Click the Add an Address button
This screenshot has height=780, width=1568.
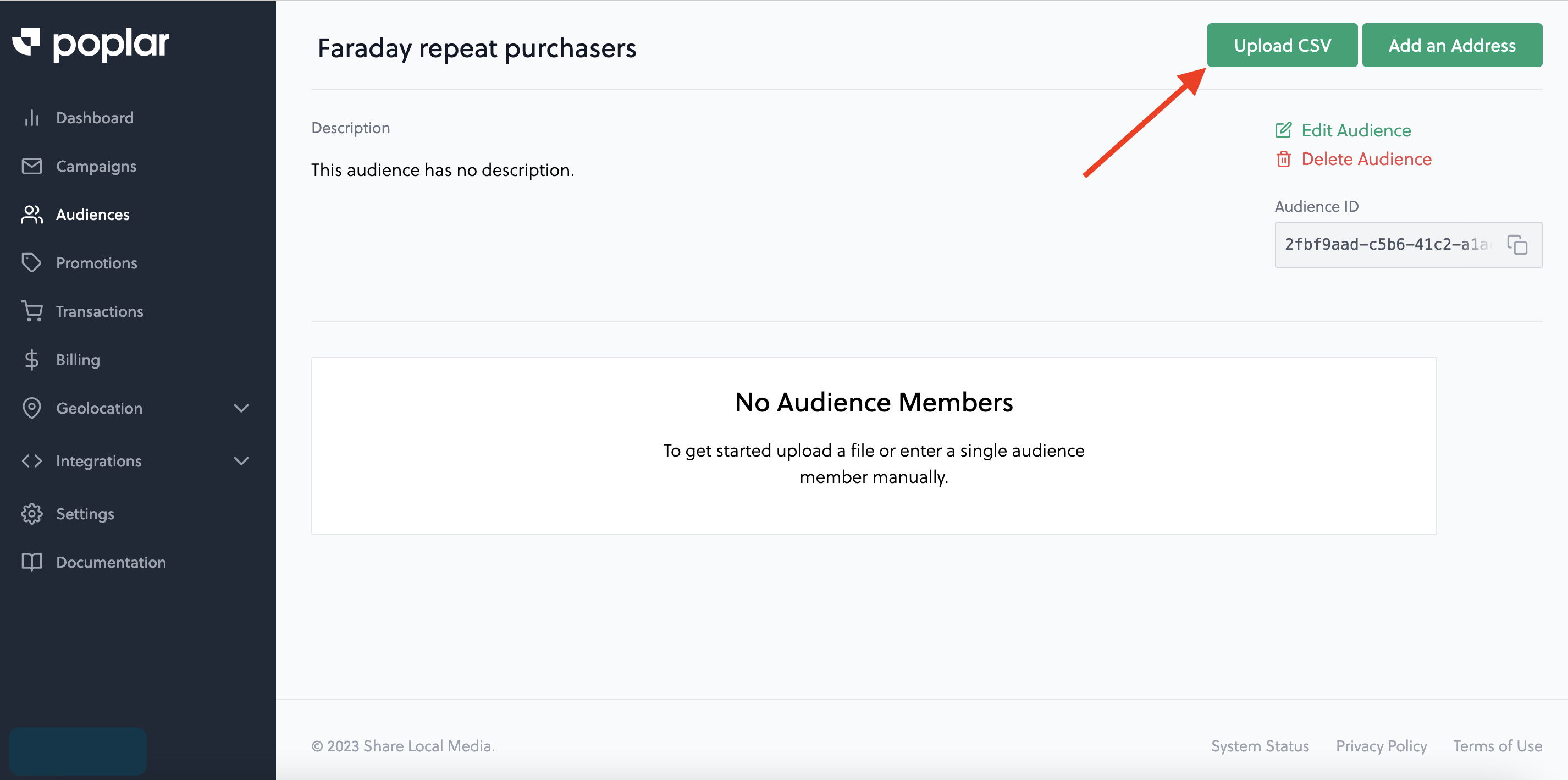click(x=1452, y=45)
